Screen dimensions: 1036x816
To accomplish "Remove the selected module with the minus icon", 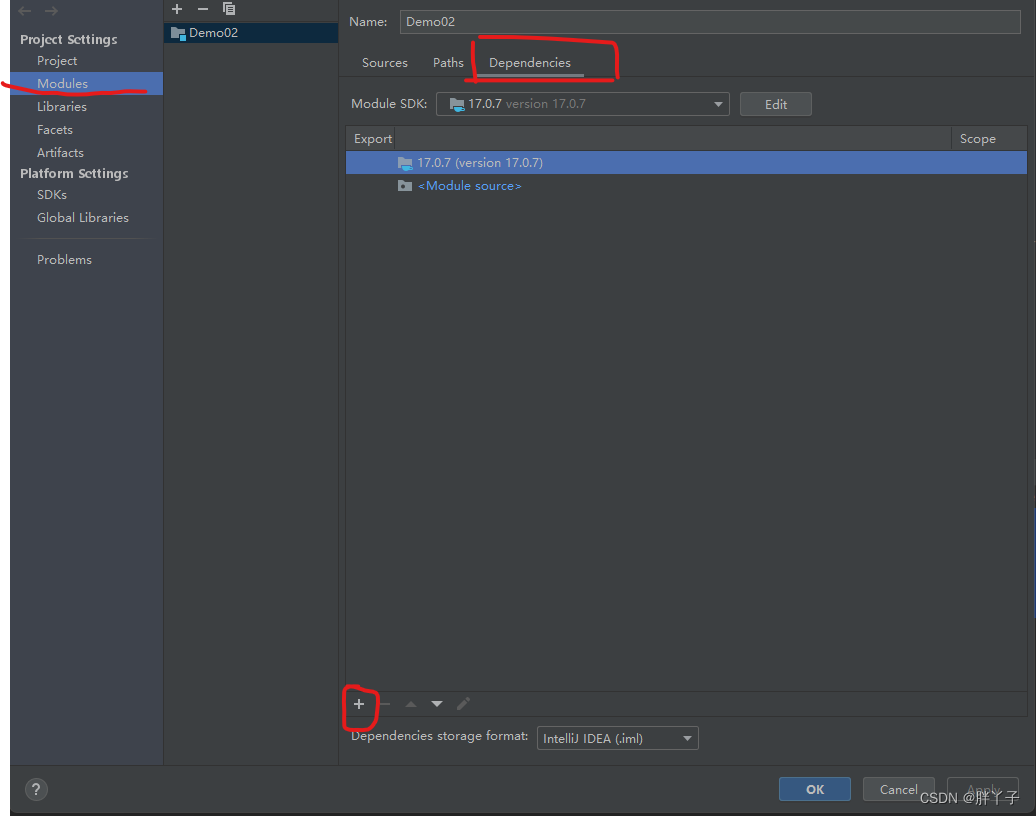I will (202, 9).
